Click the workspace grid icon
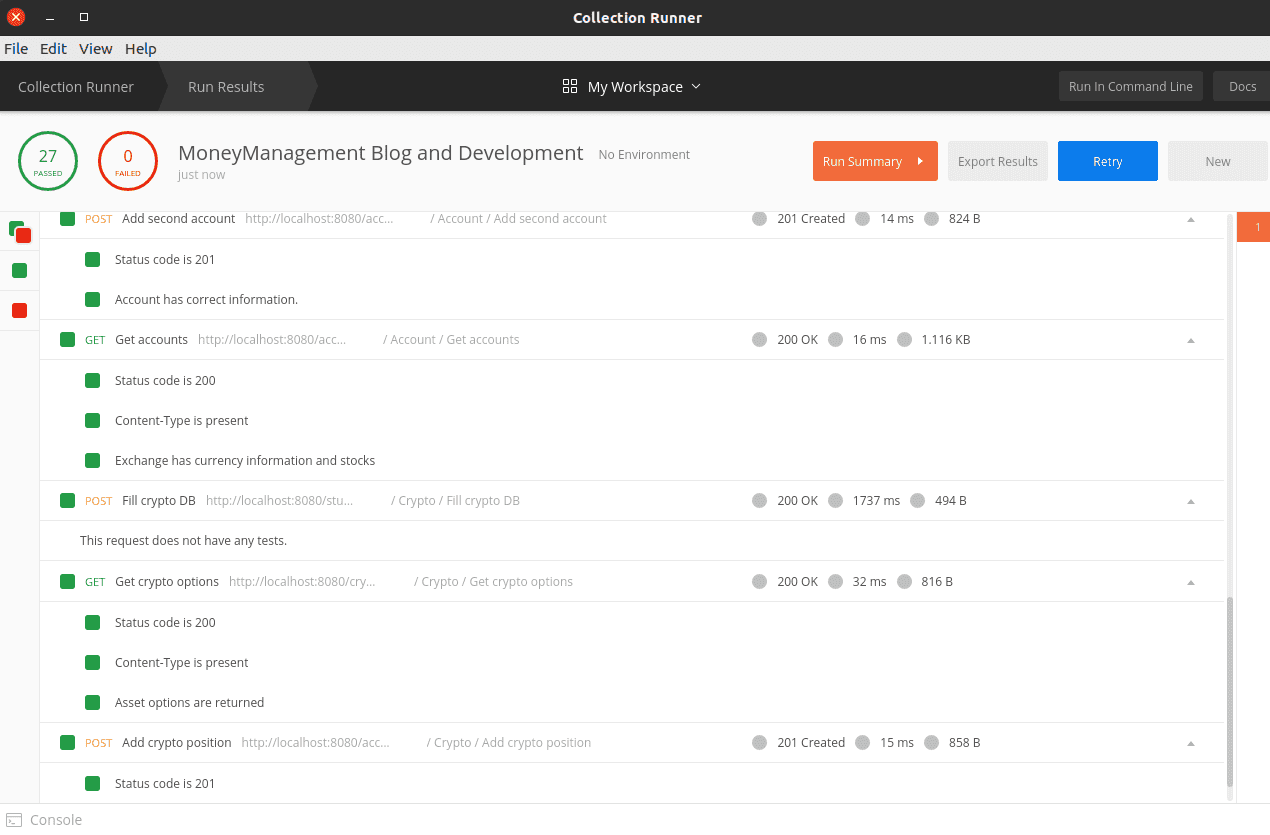This screenshot has width=1270, height=835. pyautogui.click(x=570, y=87)
